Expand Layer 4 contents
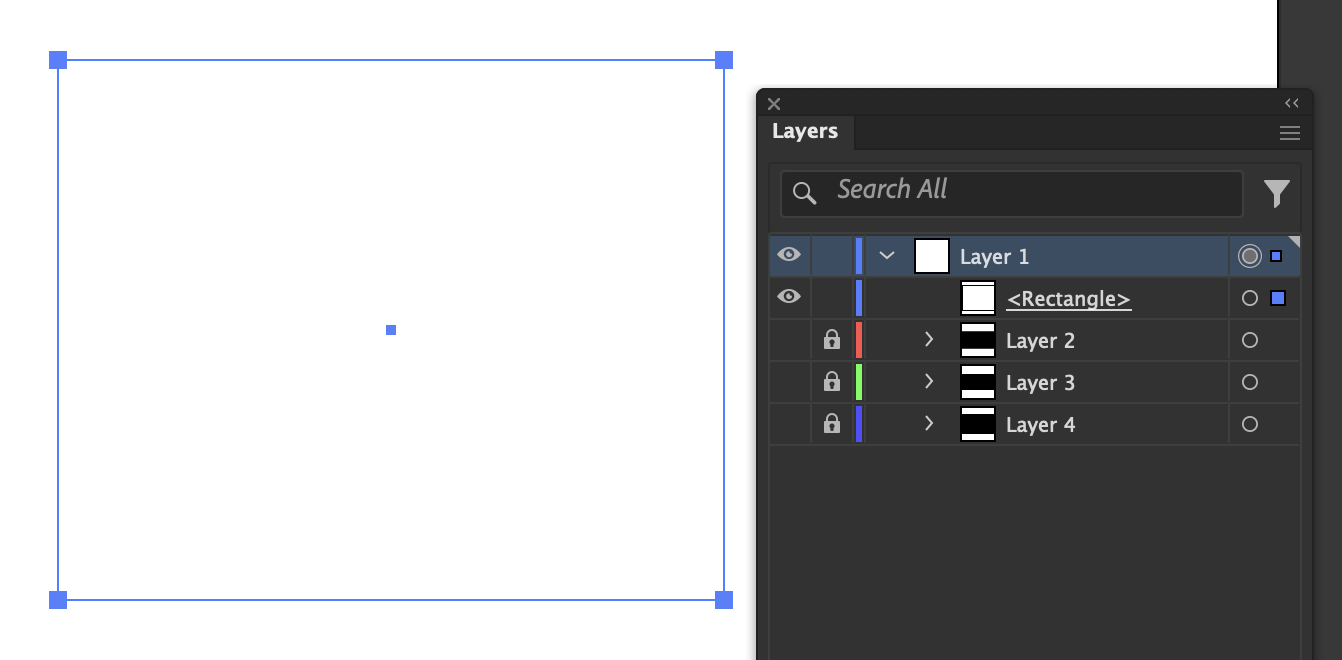Image resolution: width=1342 pixels, height=660 pixels. (x=928, y=424)
